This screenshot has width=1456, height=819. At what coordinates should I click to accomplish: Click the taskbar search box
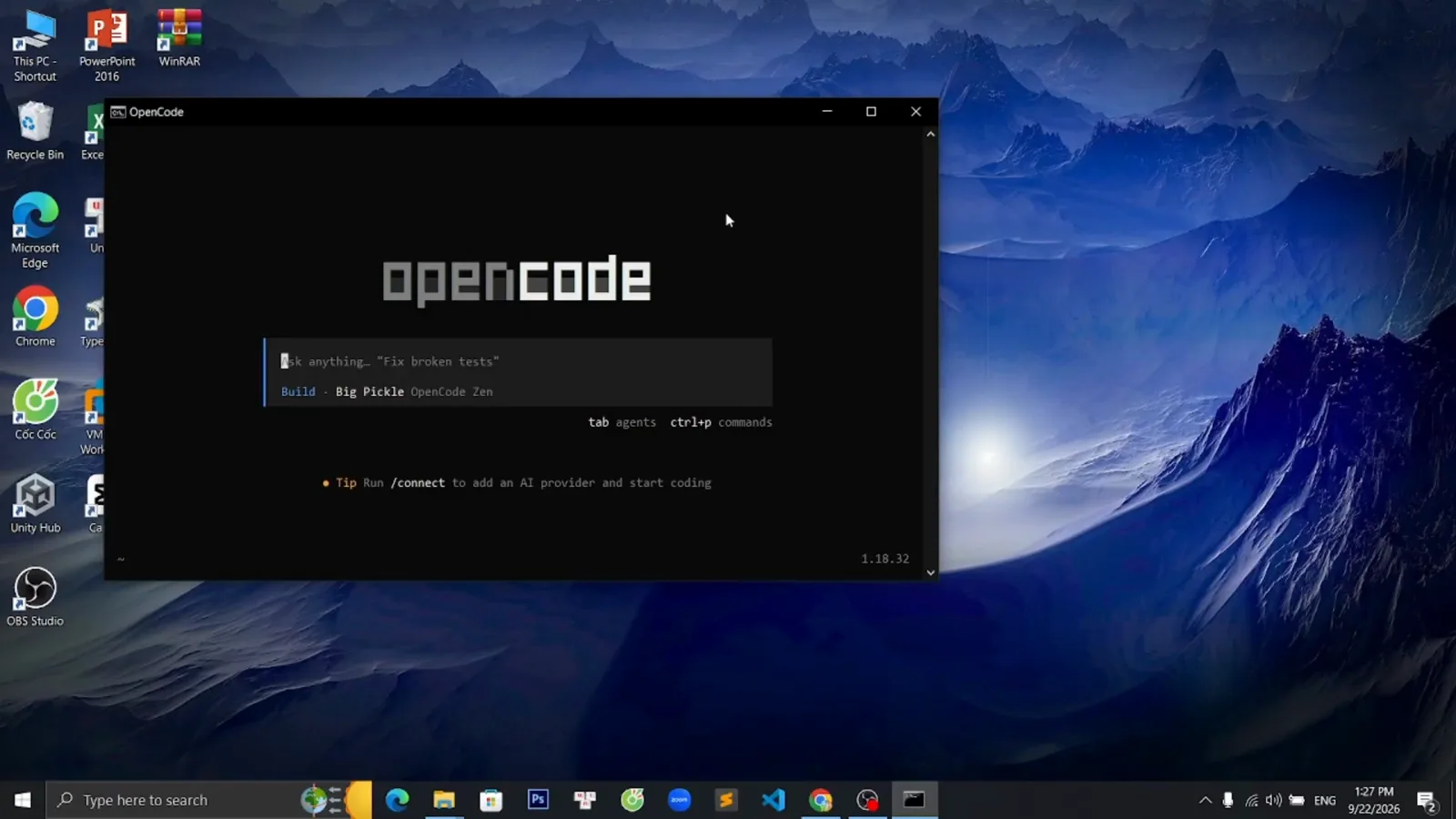coord(208,800)
